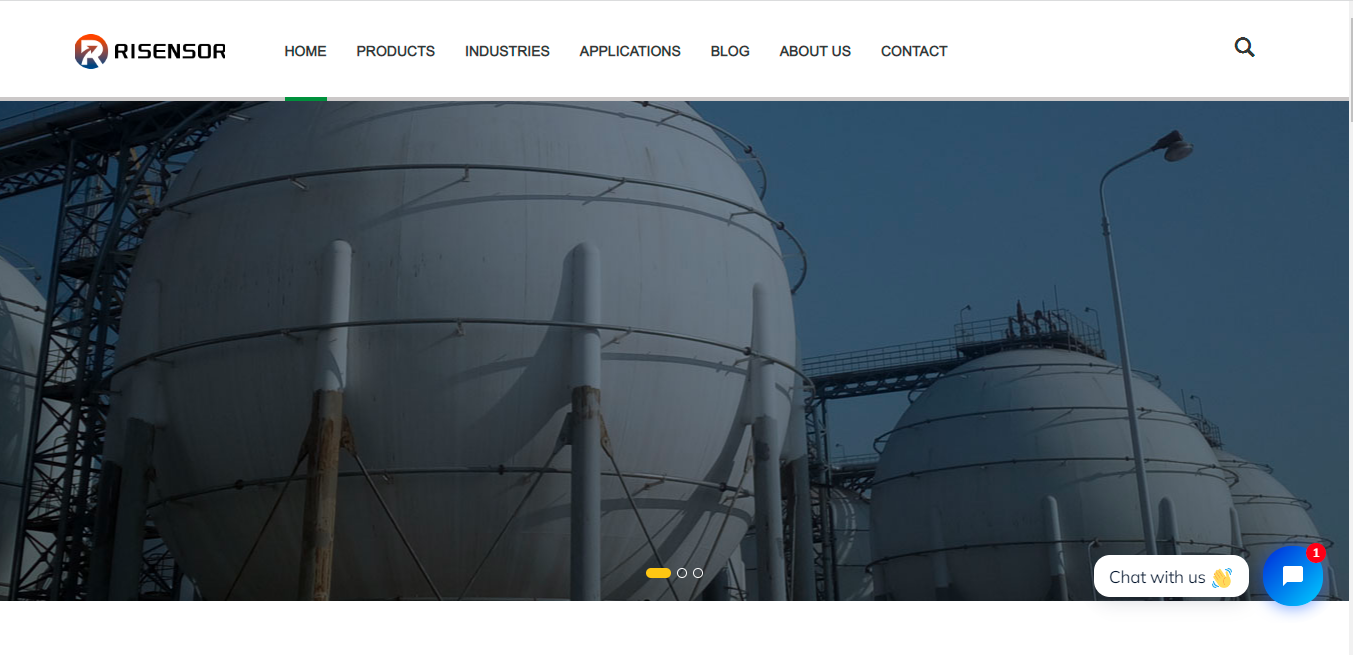Viewport: 1353px width, 655px height.
Task: Click the Risensor brand name text
Action: coord(170,51)
